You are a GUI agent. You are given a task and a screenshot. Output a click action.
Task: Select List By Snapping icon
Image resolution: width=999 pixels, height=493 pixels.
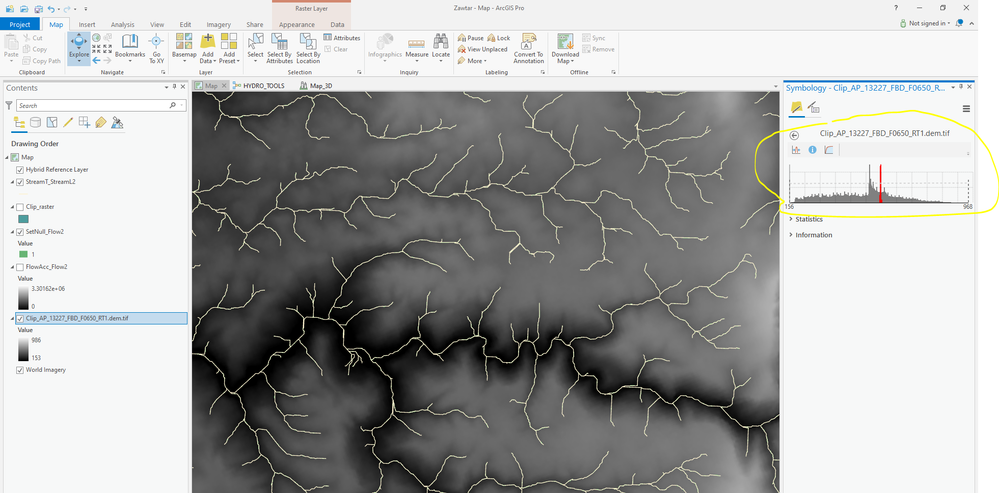pos(84,122)
